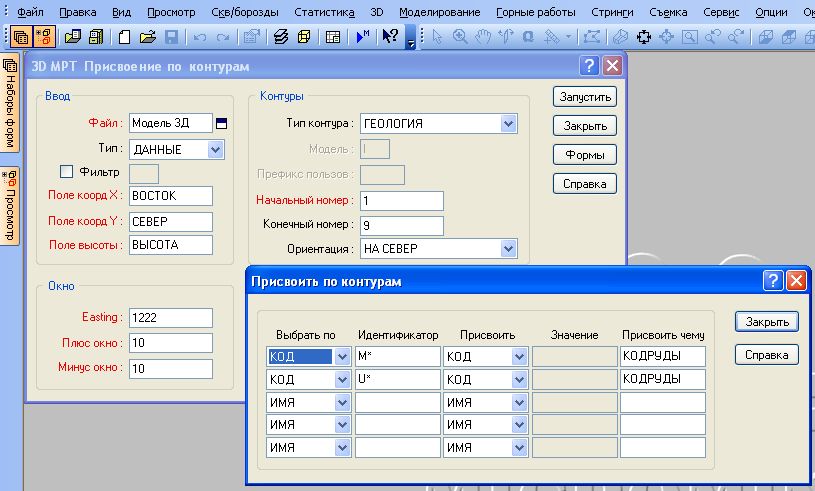Click the browse icon next to Файл field

click(x=221, y=124)
